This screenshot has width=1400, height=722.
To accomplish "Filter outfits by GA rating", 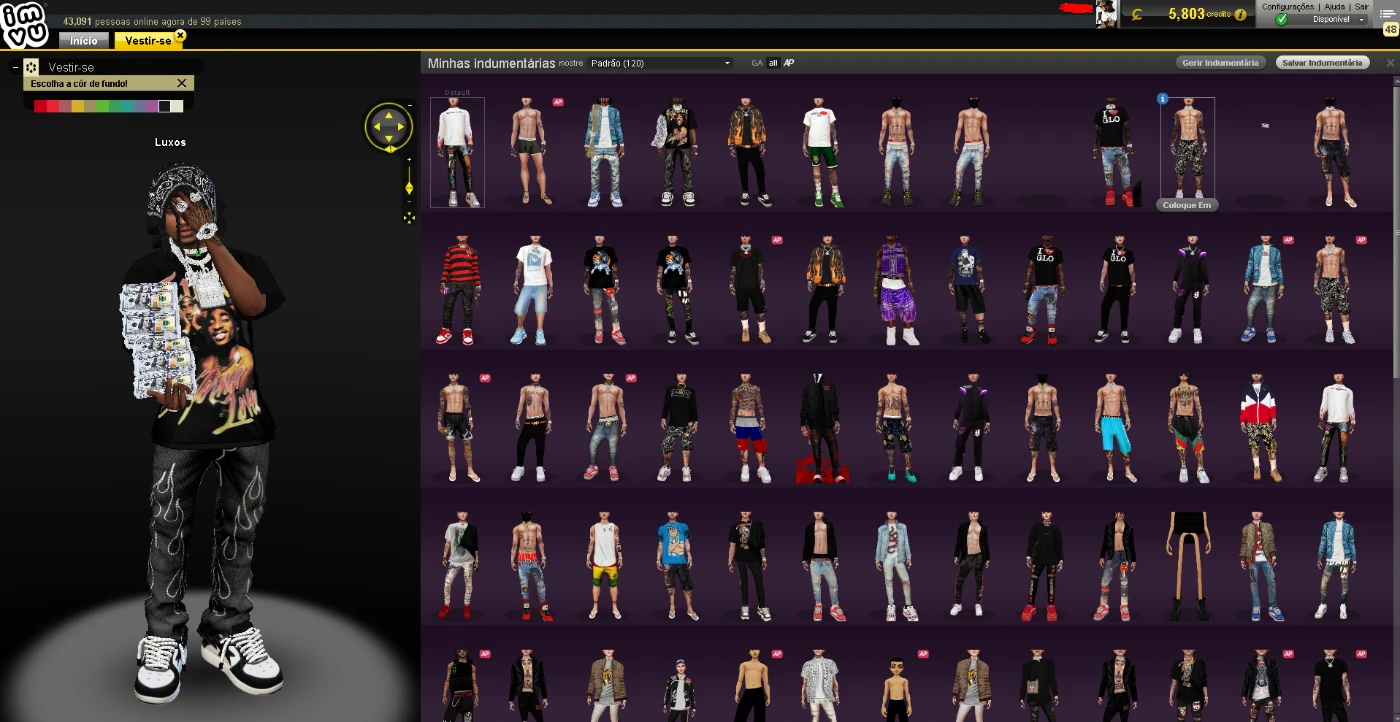I will pyautogui.click(x=757, y=63).
